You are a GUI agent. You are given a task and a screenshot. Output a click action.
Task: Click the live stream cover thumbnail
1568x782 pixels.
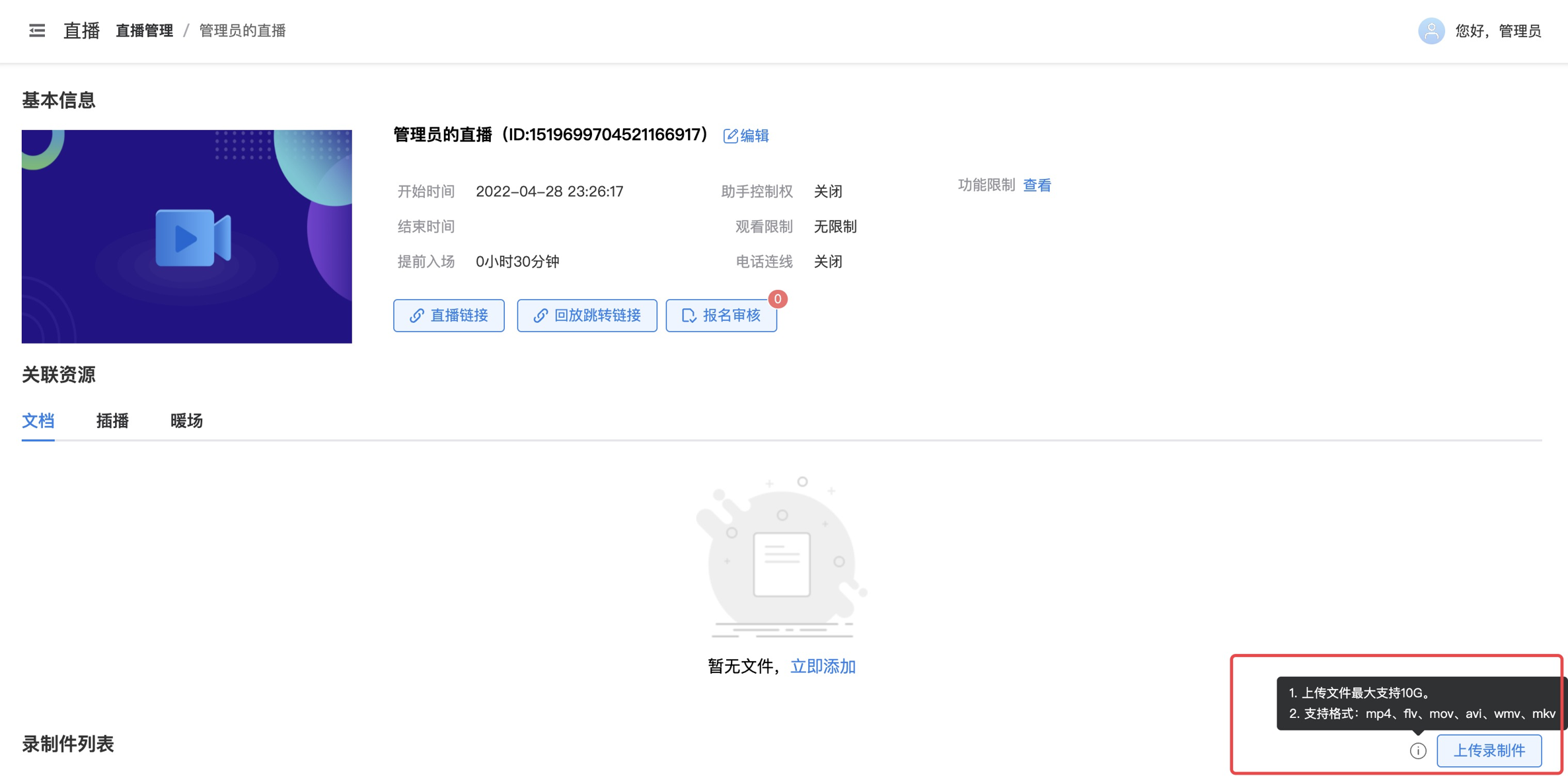coord(186,236)
